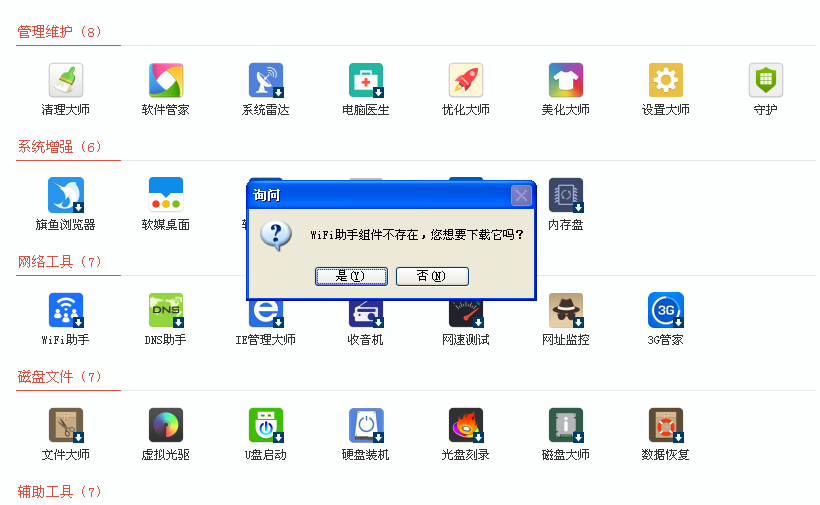Select the 管理维护 (8) category heading
This screenshot has width=820, height=505.
59,32
